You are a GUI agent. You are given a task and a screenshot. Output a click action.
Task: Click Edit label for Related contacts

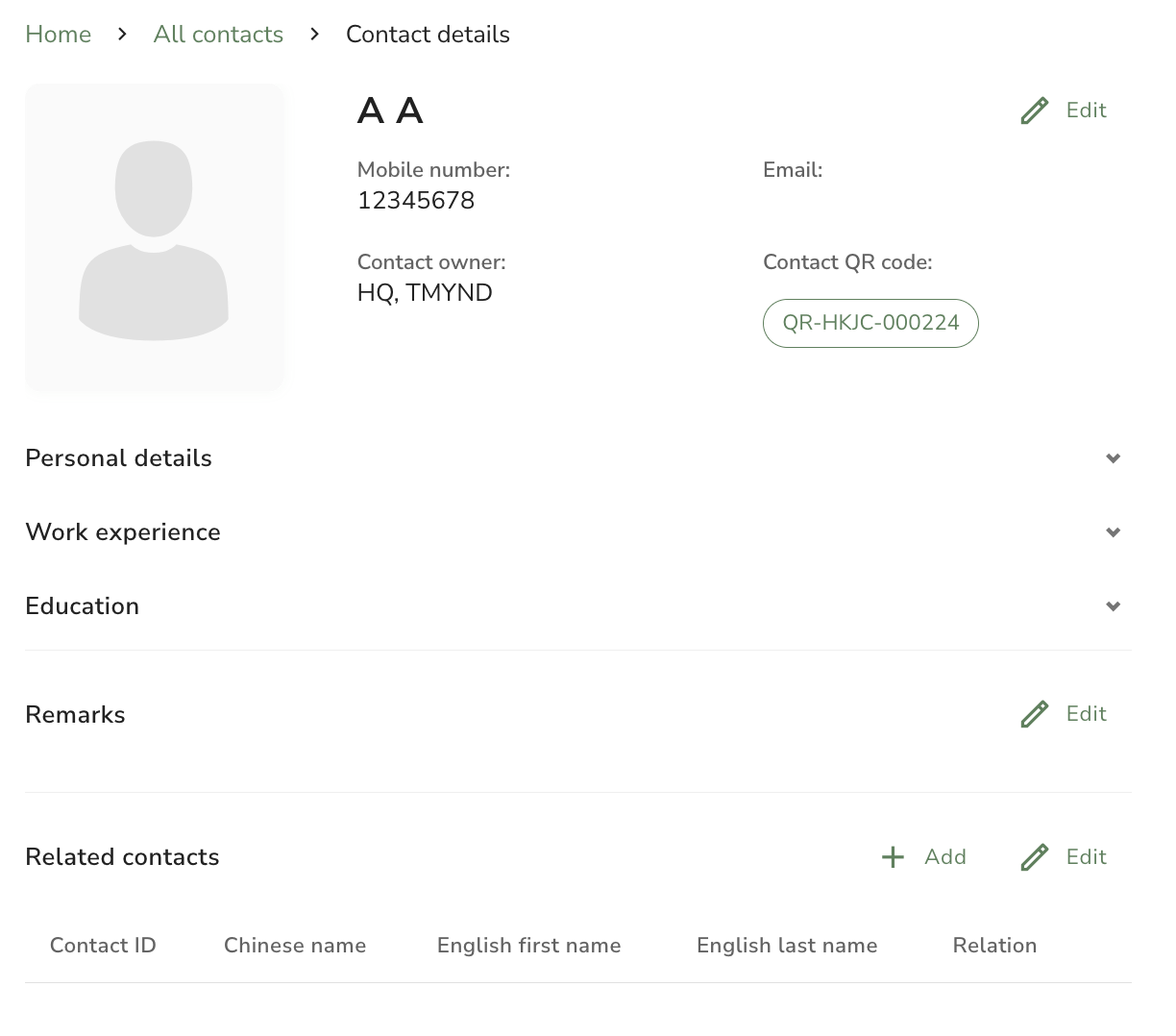pyautogui.click(x=1086, y=857)
